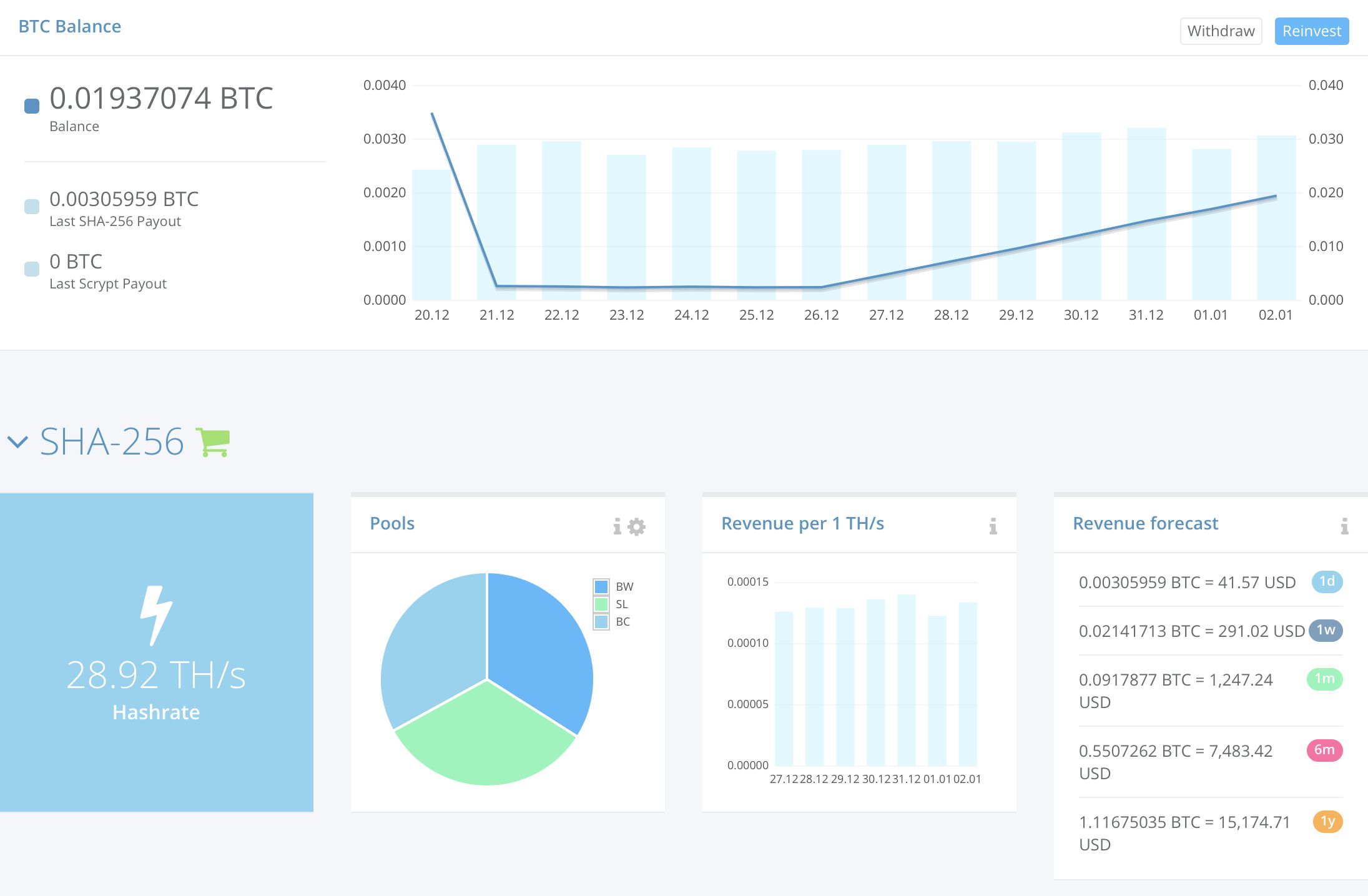
Task: Click the Revenue forecast info icon
Action: [1344, 526]
